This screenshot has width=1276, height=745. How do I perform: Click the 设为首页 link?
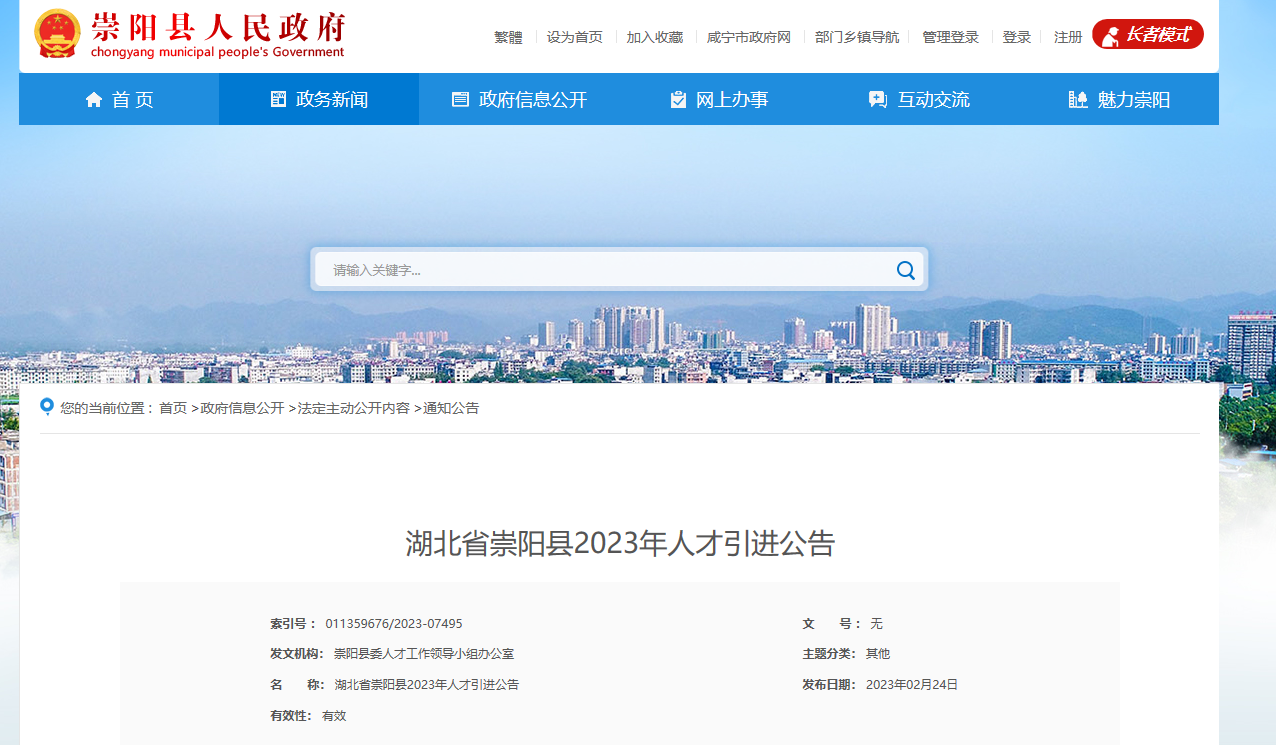[575, 37]
